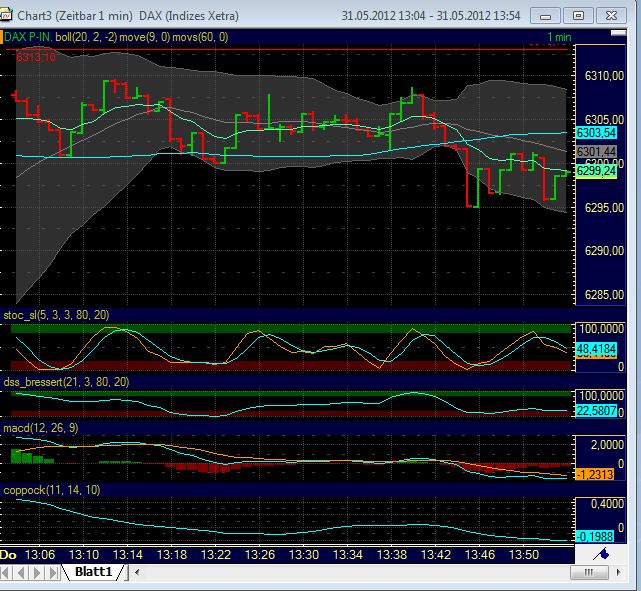641x591 pixels.
Task: Click the 6303,54 price marker
Action: (596, 133)
